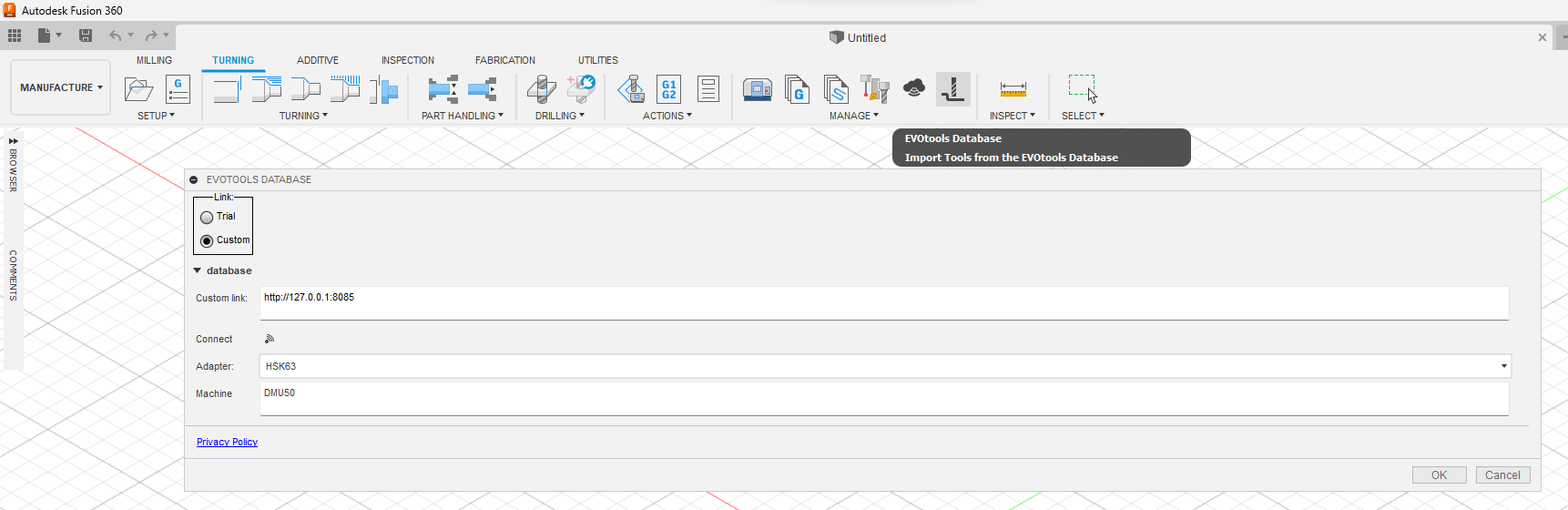Select the Custom link radio button
The image size is (1568, 510).
point(207,240)
